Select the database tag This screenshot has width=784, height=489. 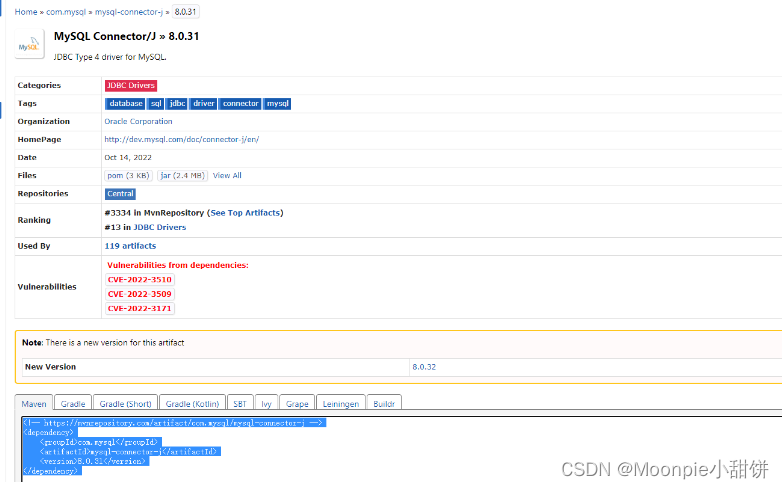[x=126, y=104]
